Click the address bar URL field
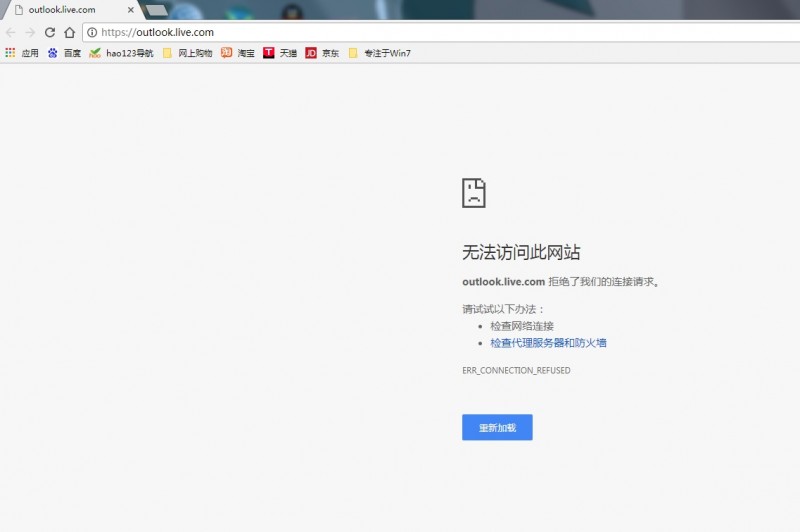The width and height of the screenshot is (800, 532). click(400, 32)
